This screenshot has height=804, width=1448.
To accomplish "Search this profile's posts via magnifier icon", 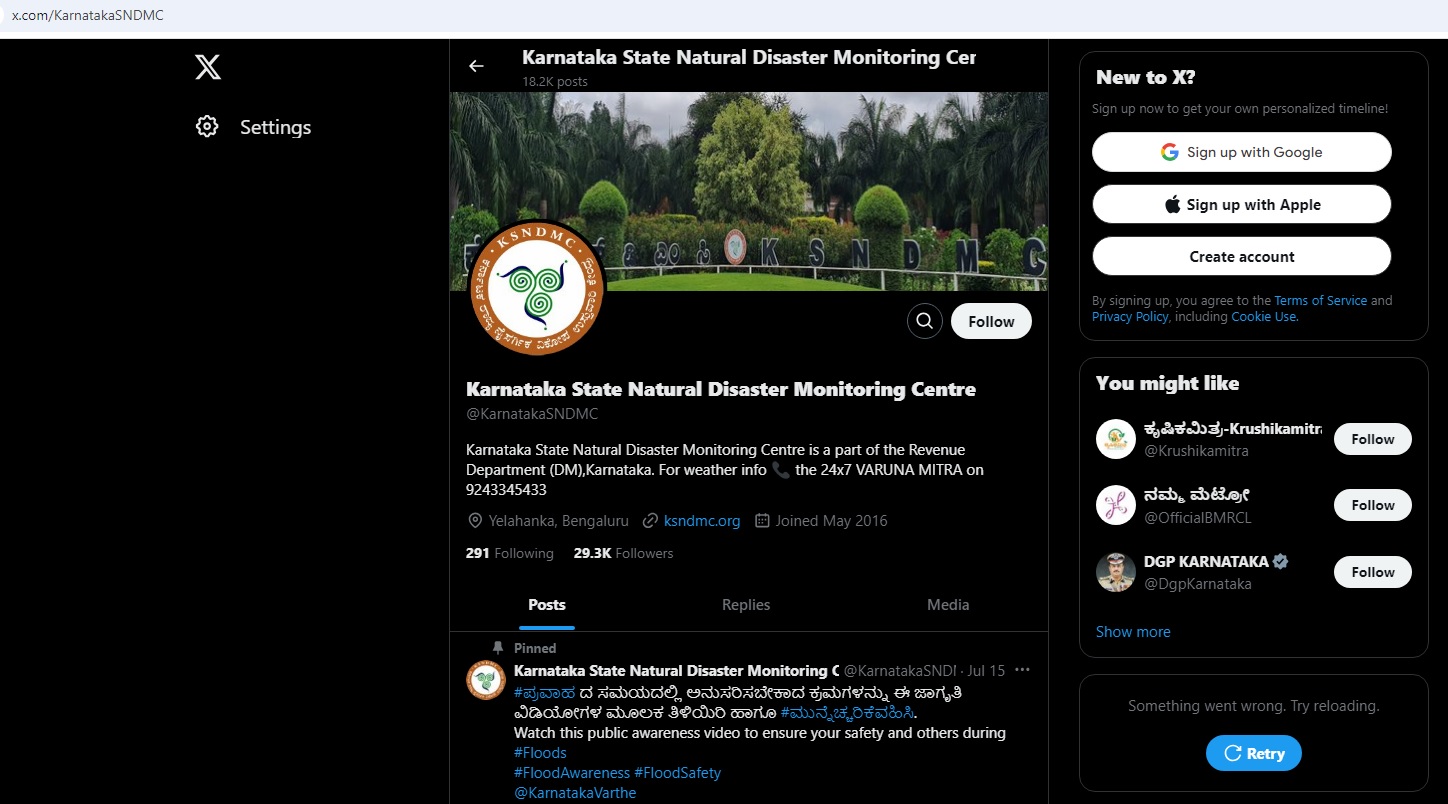I will click(x=925, y=321).
